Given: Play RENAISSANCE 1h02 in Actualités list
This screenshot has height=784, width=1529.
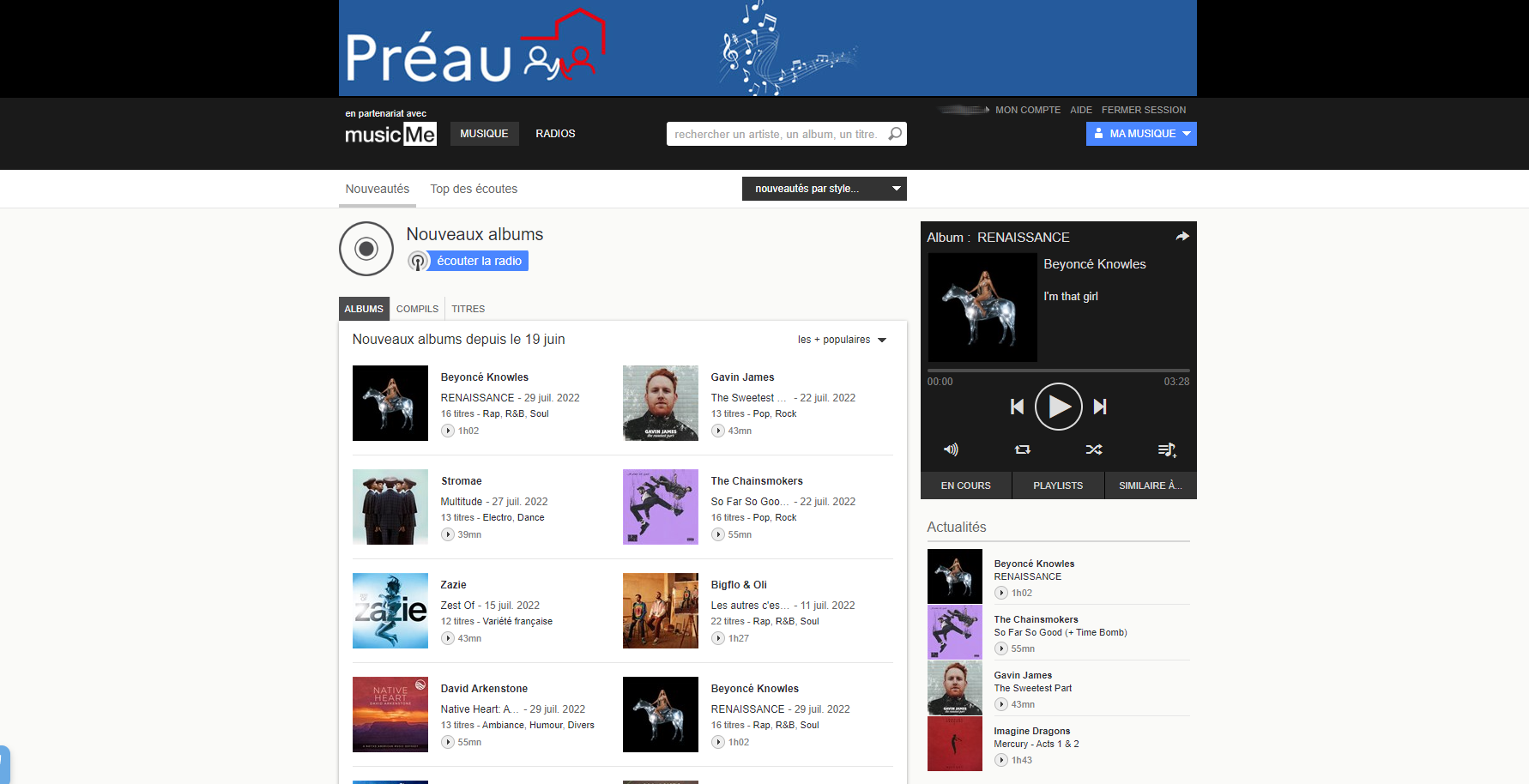Looking at the screenshot, I should [x=1001, y=593].
